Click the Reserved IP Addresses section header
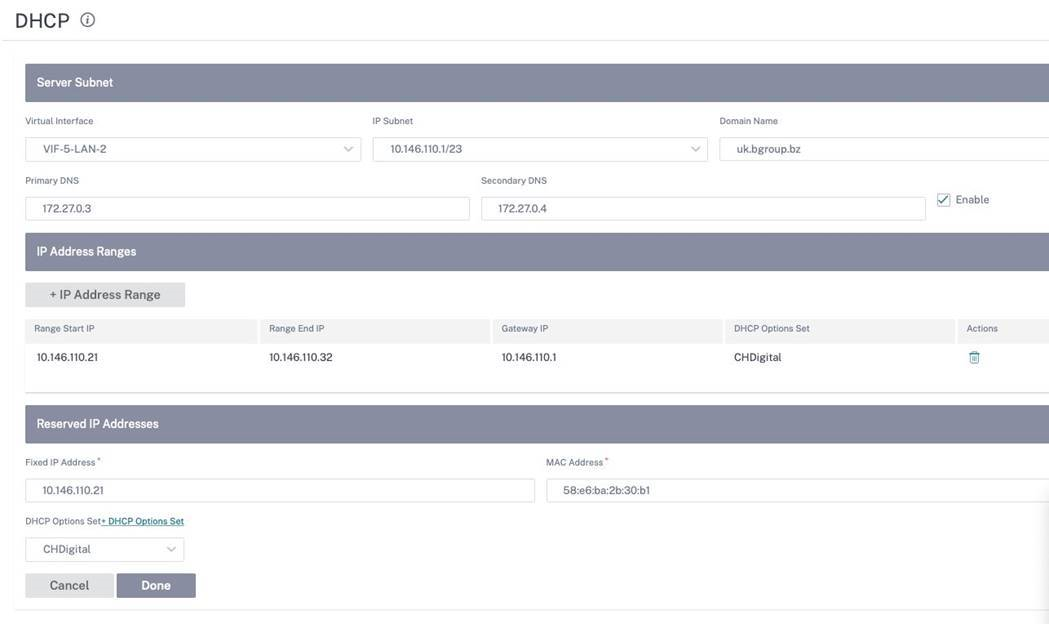The image size is (1049, 624). [537, 424]
